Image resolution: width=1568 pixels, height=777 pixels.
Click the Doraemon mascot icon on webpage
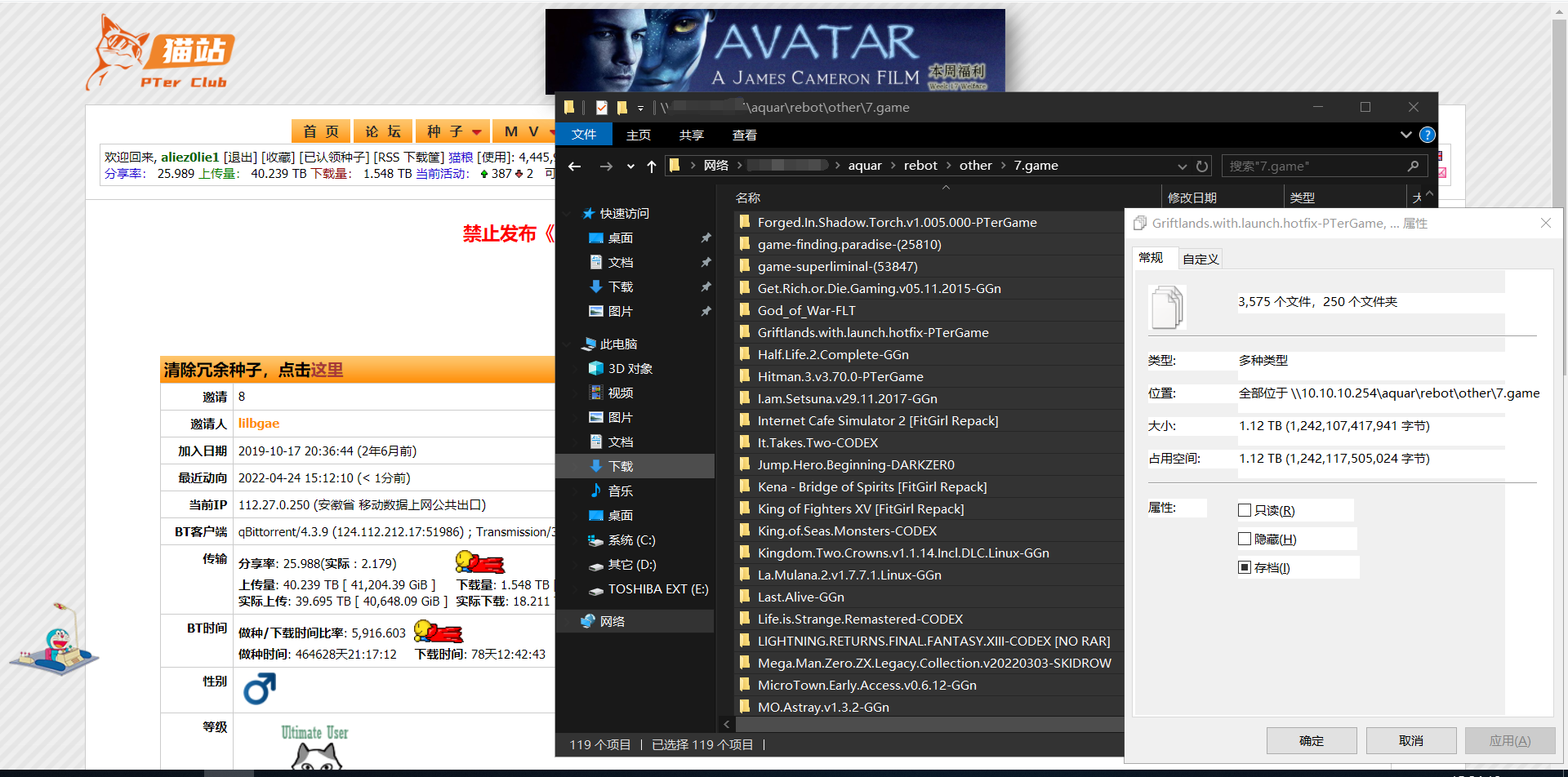[x=55, y=641]
